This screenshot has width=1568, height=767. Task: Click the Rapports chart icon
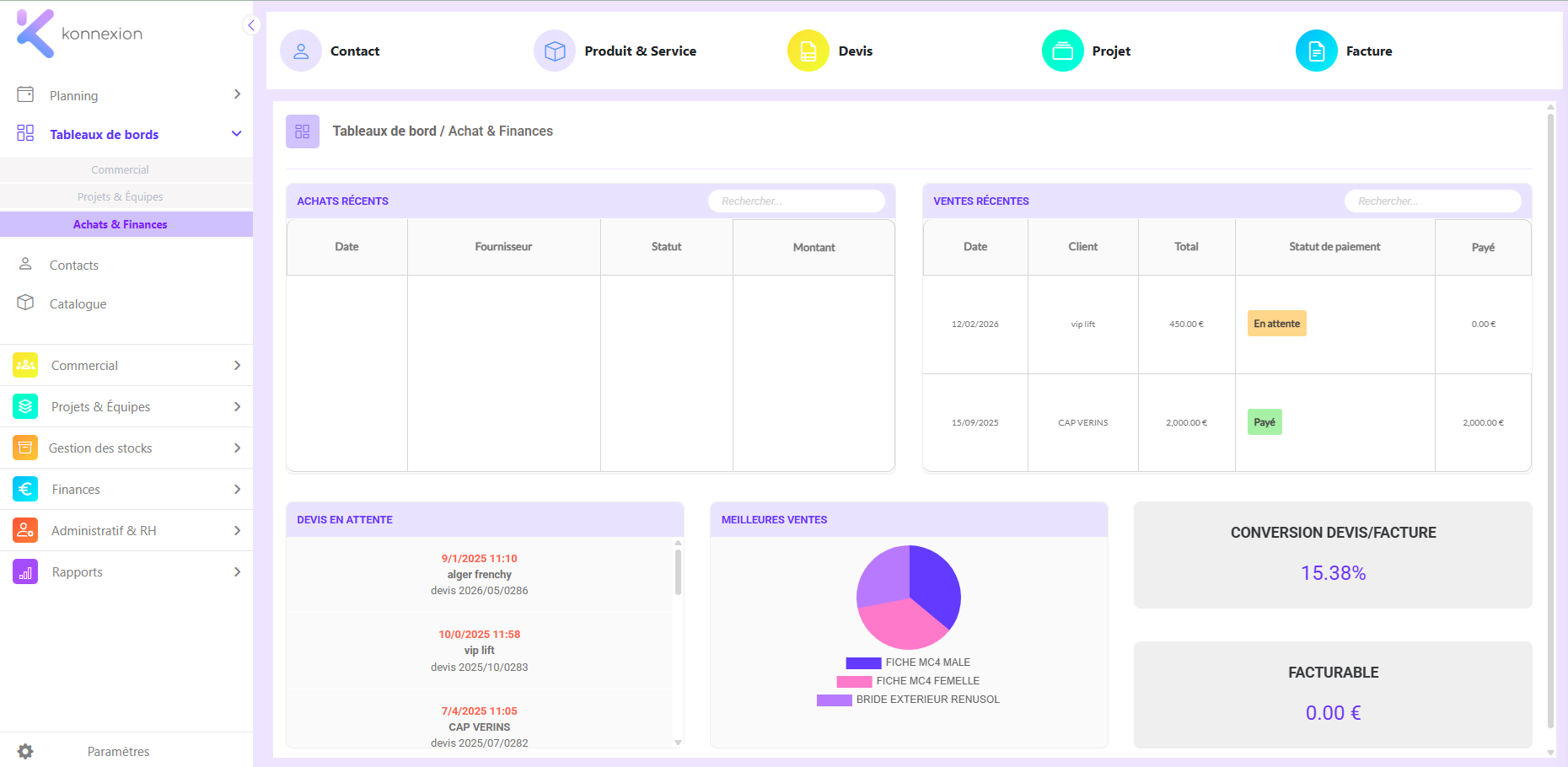coord(25,571)
